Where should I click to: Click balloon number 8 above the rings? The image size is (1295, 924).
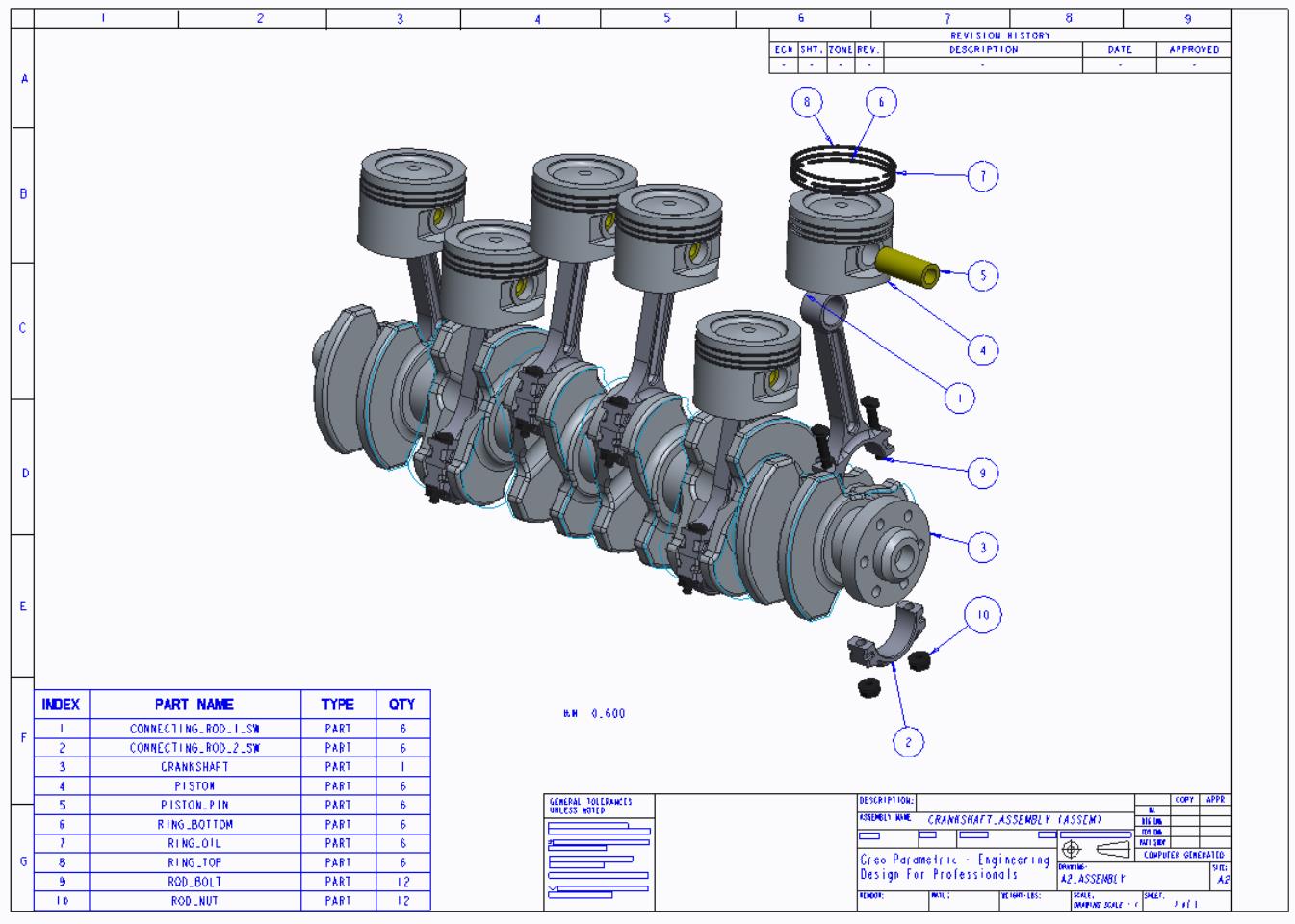[807, 102]
